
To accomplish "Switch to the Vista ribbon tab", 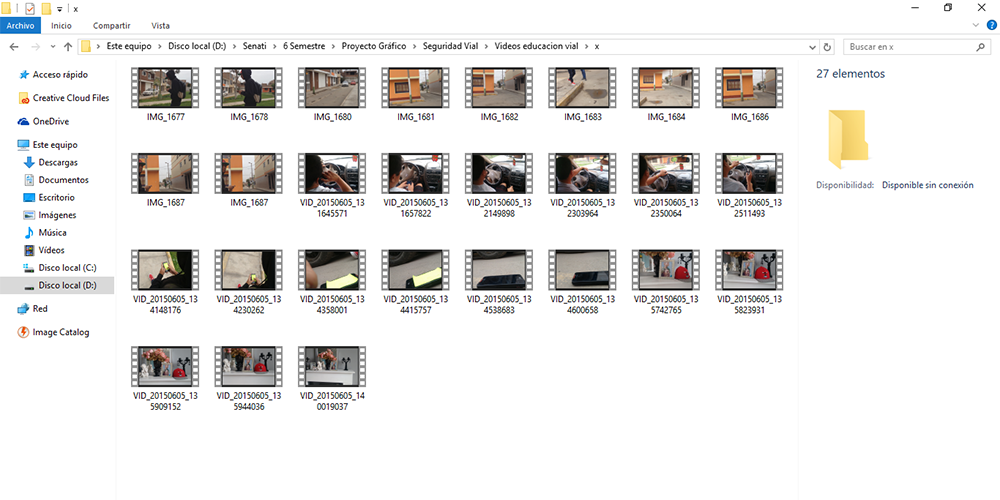I will click(160, 26).
